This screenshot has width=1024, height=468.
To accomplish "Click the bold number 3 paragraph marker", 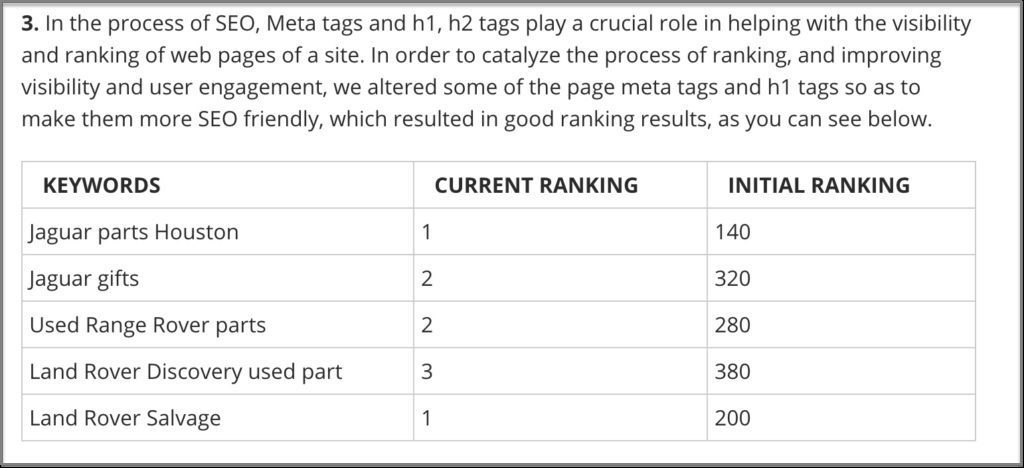I will click(29, 24).
